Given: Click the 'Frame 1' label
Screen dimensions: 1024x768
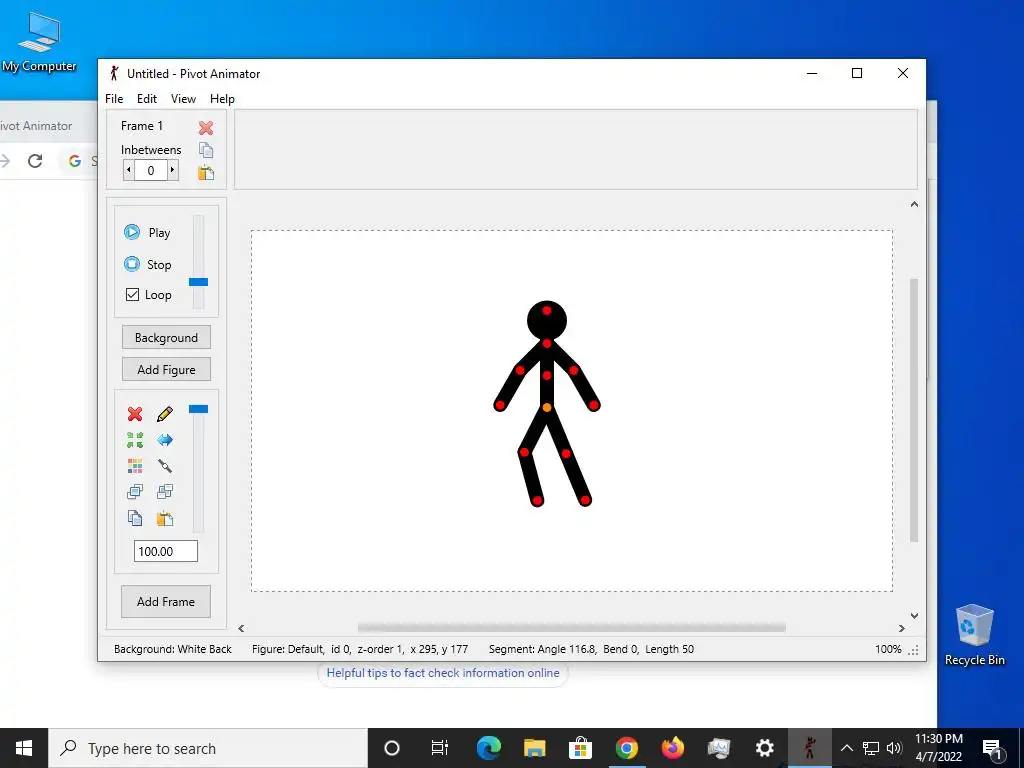Looking at the screenshot, I should (x=142, y=125).
